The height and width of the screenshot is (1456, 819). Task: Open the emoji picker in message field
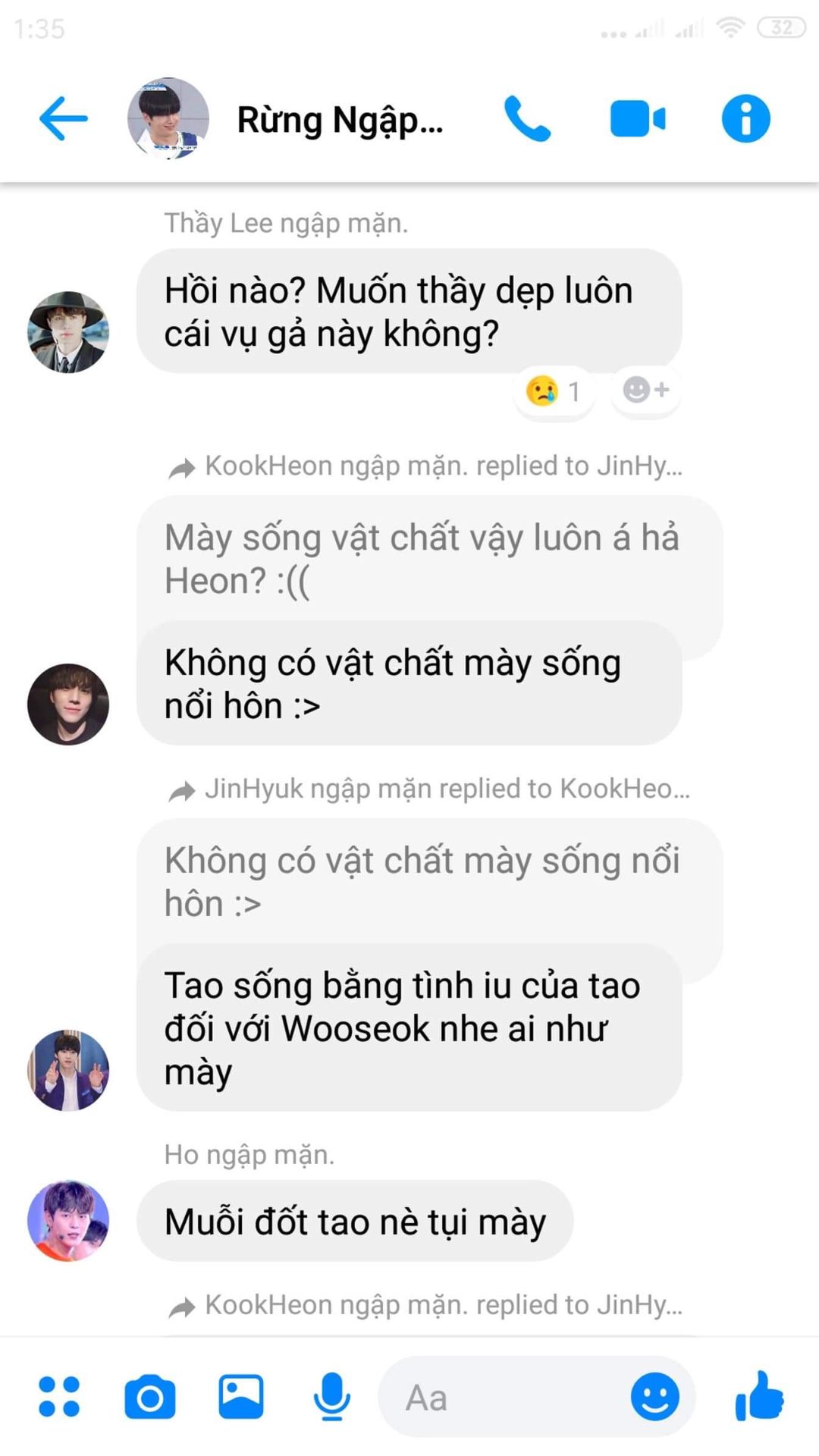(655, 1397)
